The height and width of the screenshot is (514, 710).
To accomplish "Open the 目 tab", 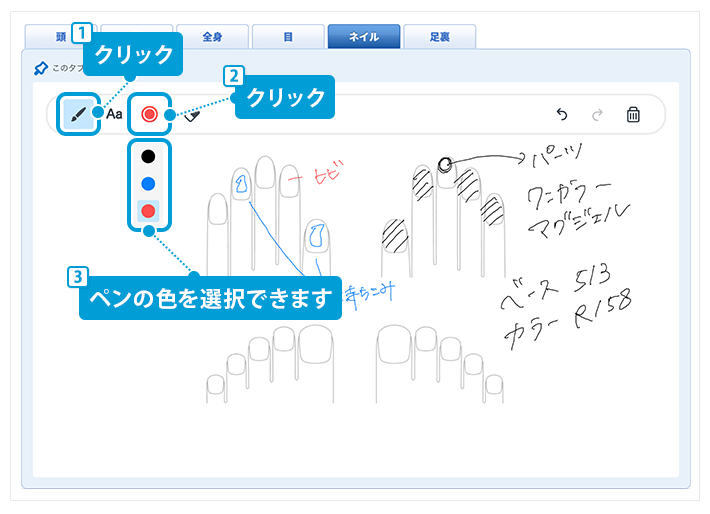I will point(288,37).
